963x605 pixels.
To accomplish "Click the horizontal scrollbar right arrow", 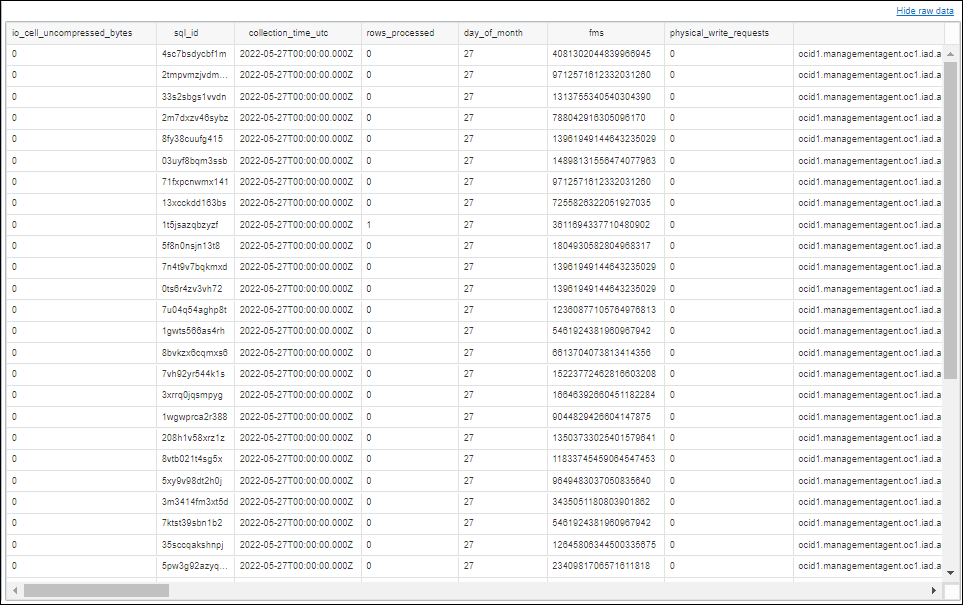I will (932, 590).
